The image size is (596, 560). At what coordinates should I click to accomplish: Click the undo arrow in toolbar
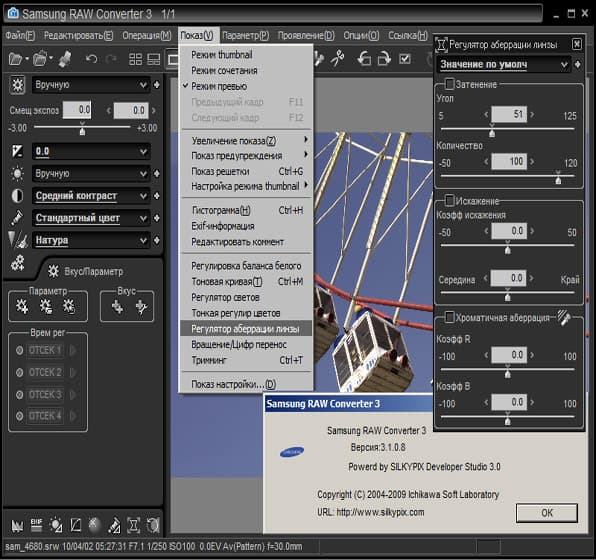coord(91,59)
